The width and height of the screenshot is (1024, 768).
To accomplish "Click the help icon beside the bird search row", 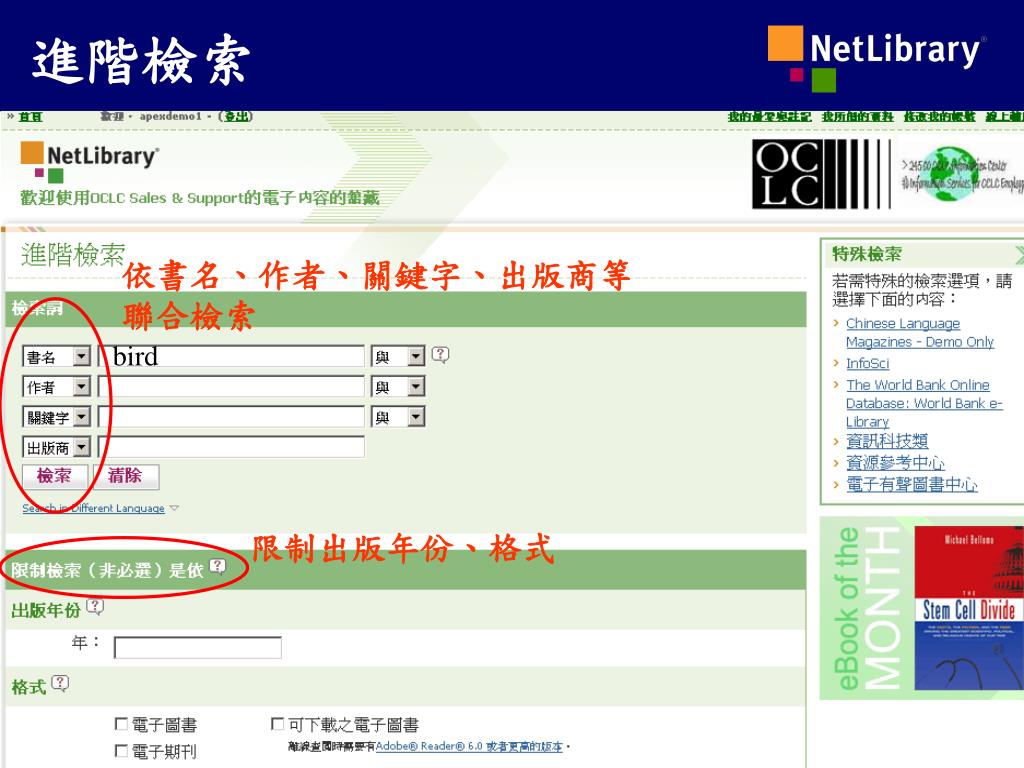I will (440, 355).
